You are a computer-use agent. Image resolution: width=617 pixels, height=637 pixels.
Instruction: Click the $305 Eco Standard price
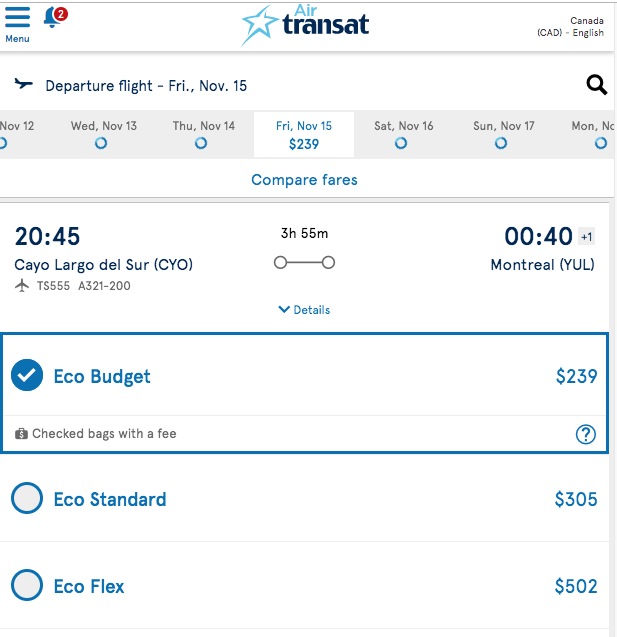[576, 499]
